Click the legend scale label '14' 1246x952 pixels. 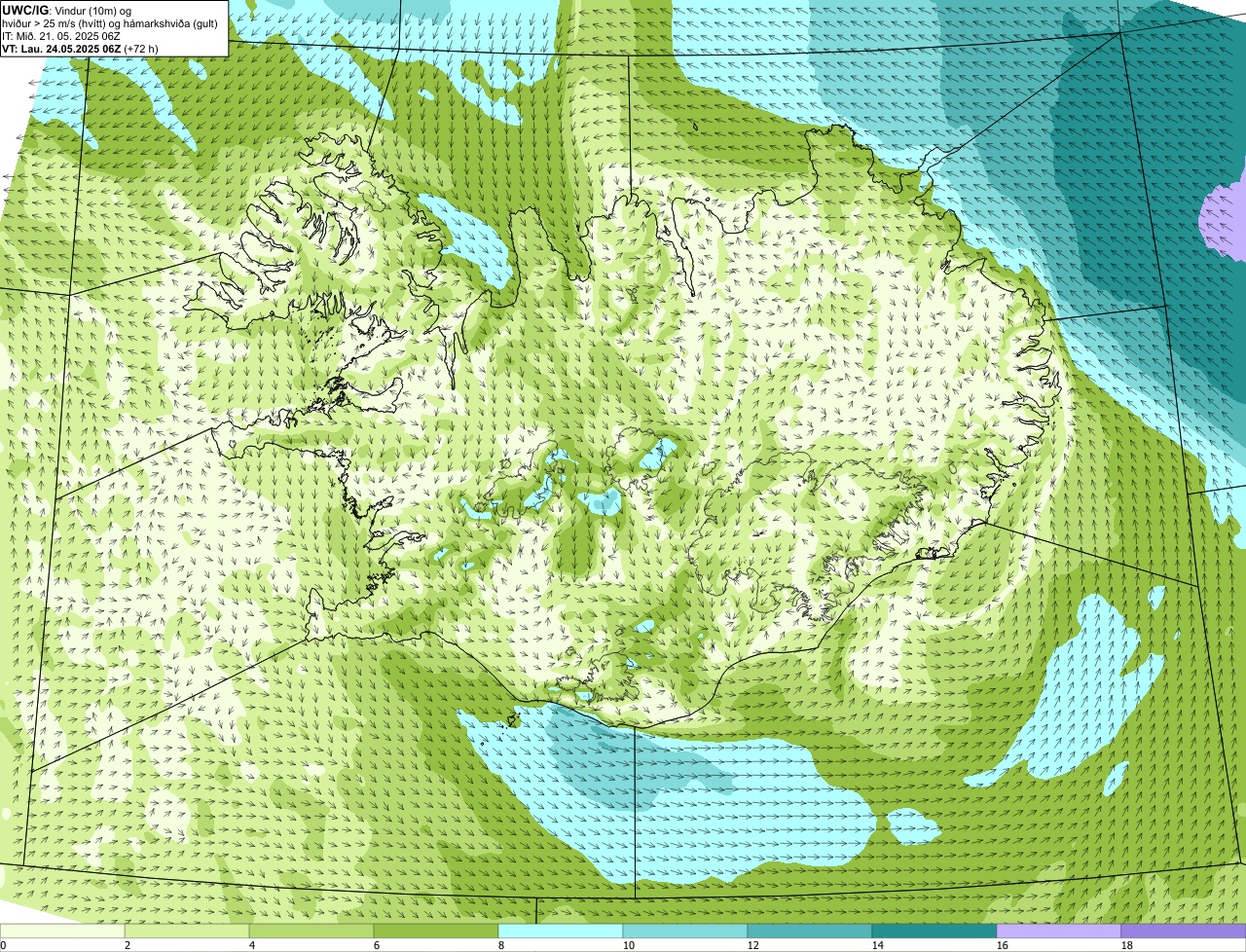click(878, 945)
